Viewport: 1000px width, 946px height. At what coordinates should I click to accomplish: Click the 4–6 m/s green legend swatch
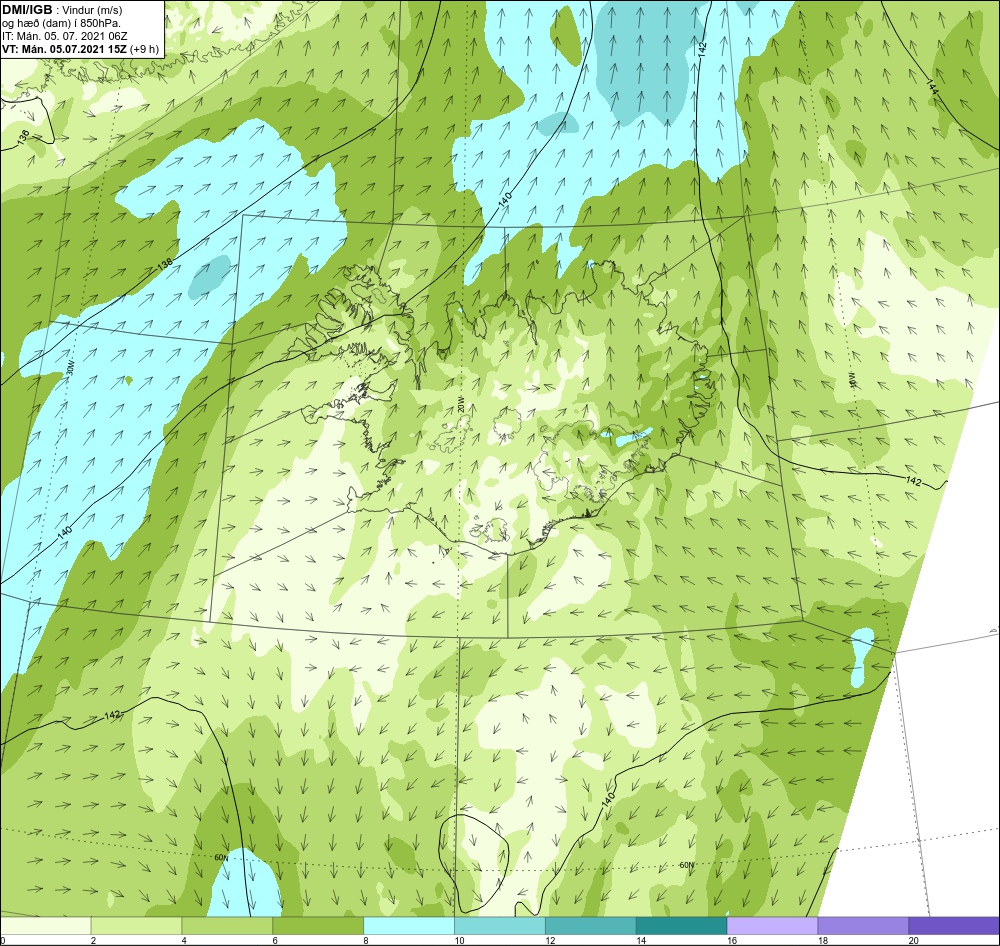point(227,926)
